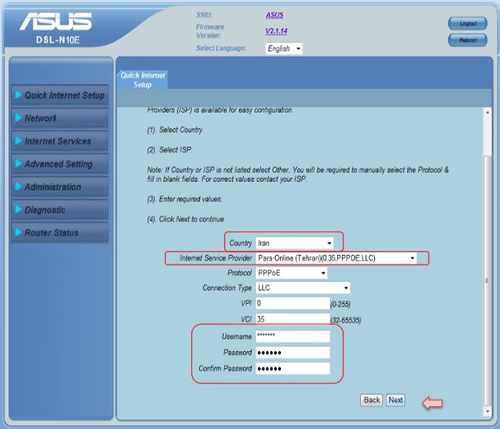Click the DSL-N10E model label
Screen dimensions: 500x429
pos(58,40)
